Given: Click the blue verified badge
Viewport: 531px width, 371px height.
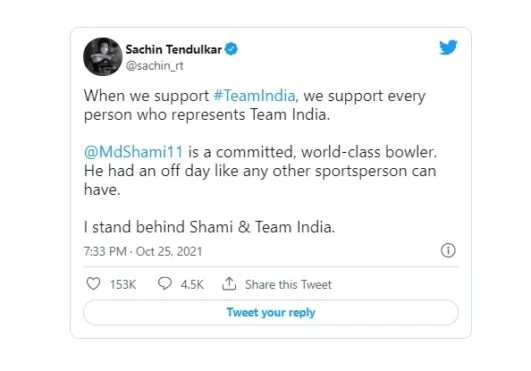Looking at the screenshot, I should click(x=231, y=49).
